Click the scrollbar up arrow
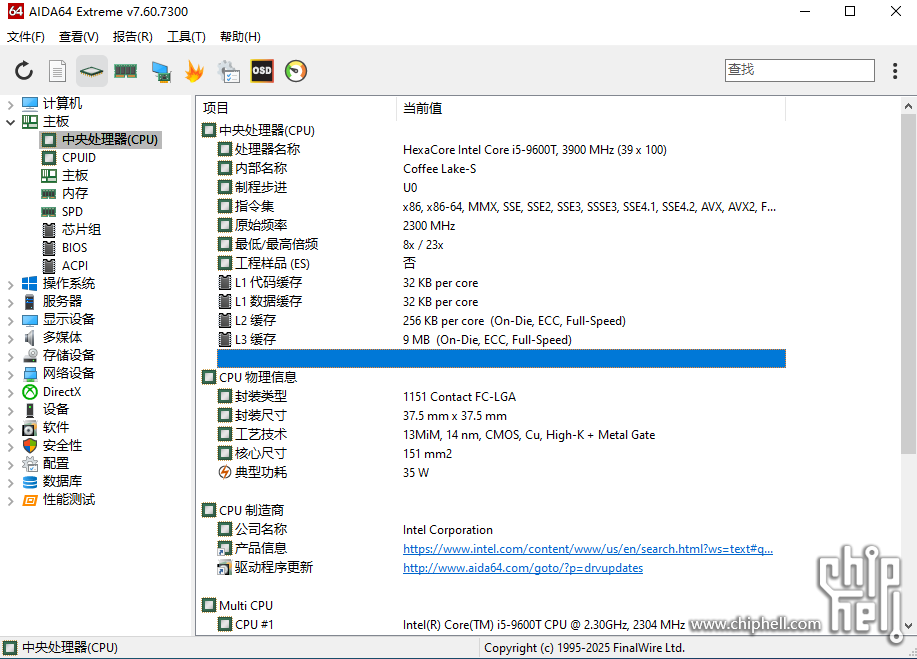Screen dimensions: 917x659 click(908, 106)
